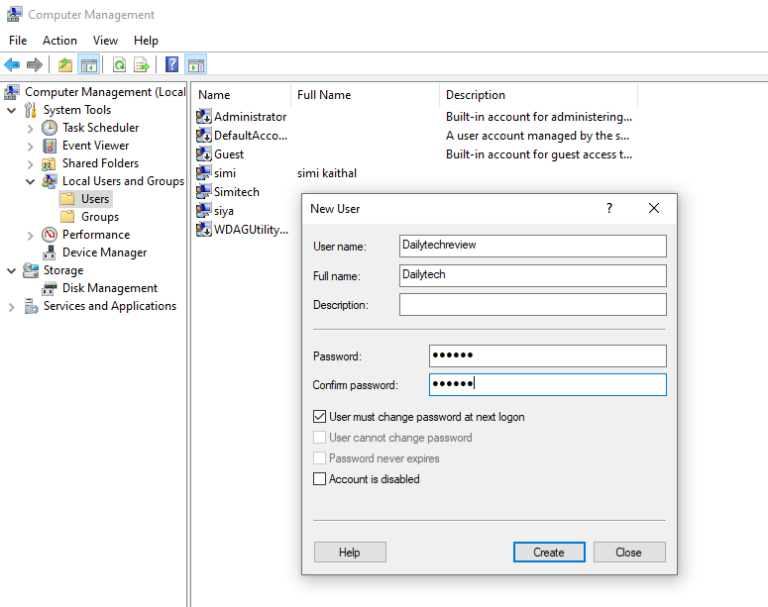Image resolution: width=768 pixels, height=607 pixels.
Task: Open the View menu
Action: 105,41
